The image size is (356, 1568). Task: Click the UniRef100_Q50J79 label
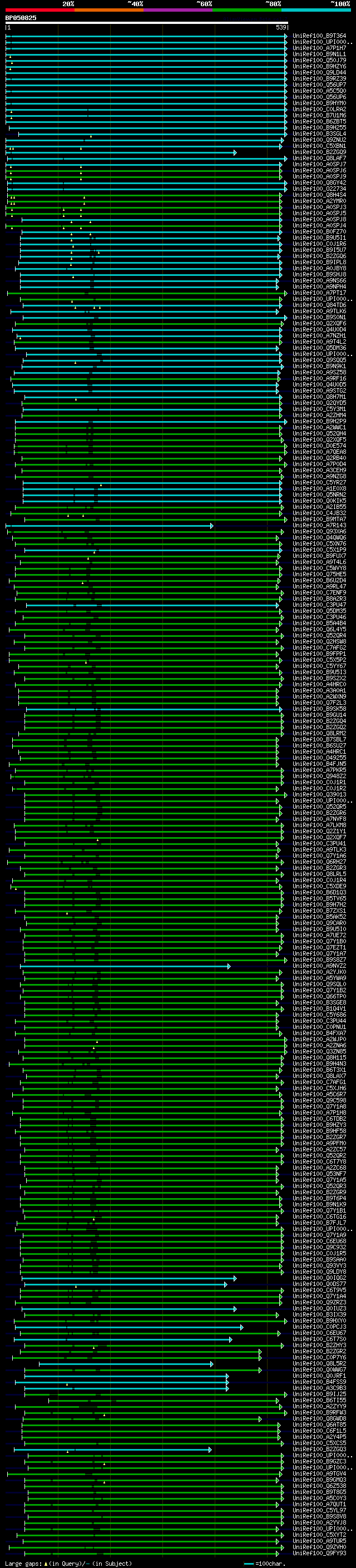pyautogui.click(x=319, y=60)
